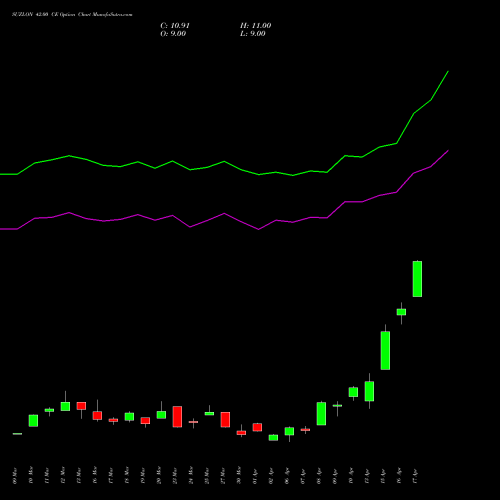Click the open value O: 9.00
The height and width of the screenshot is (500, 500).
coord(173,34)
